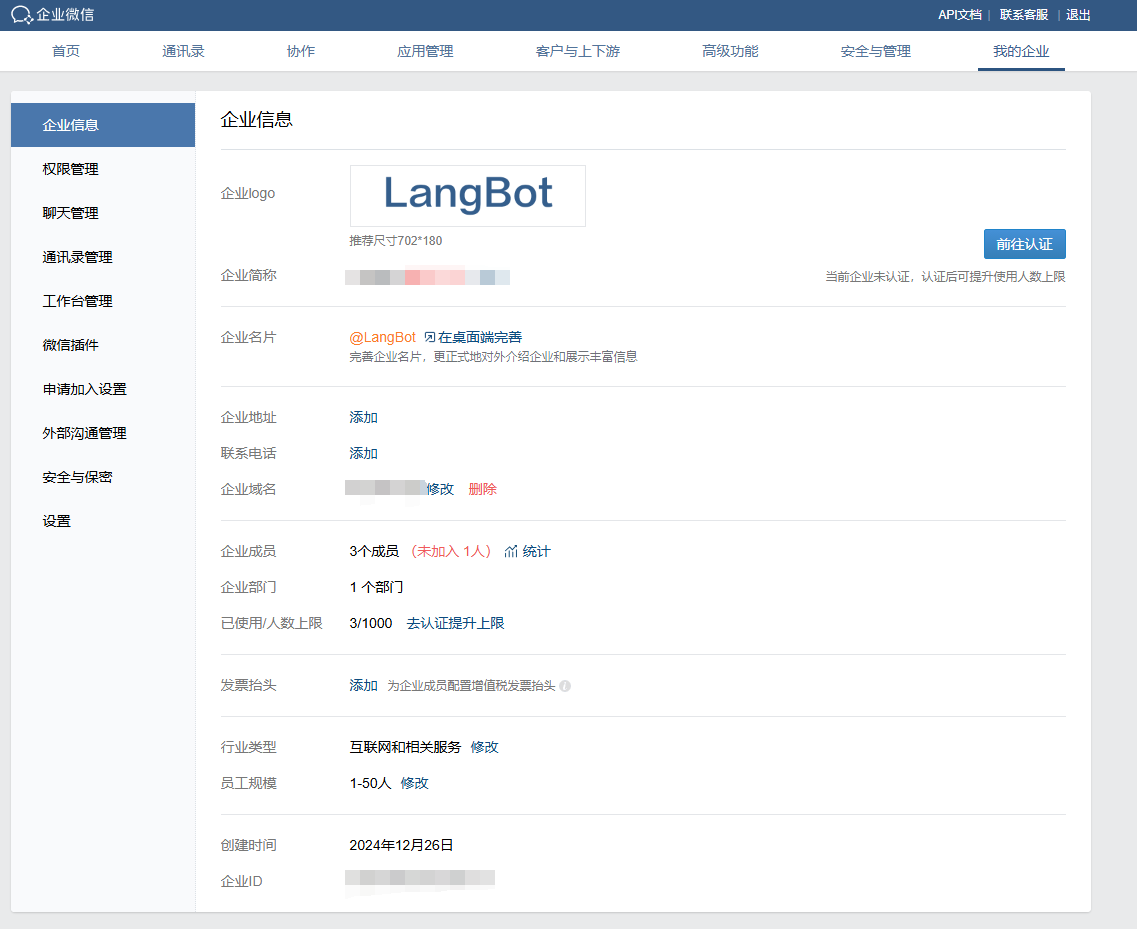Image resolution: width=1137 pixels, height=929 pixels.
Task: Click 删除 next to the enterprise domain
Action: point(484,489)
